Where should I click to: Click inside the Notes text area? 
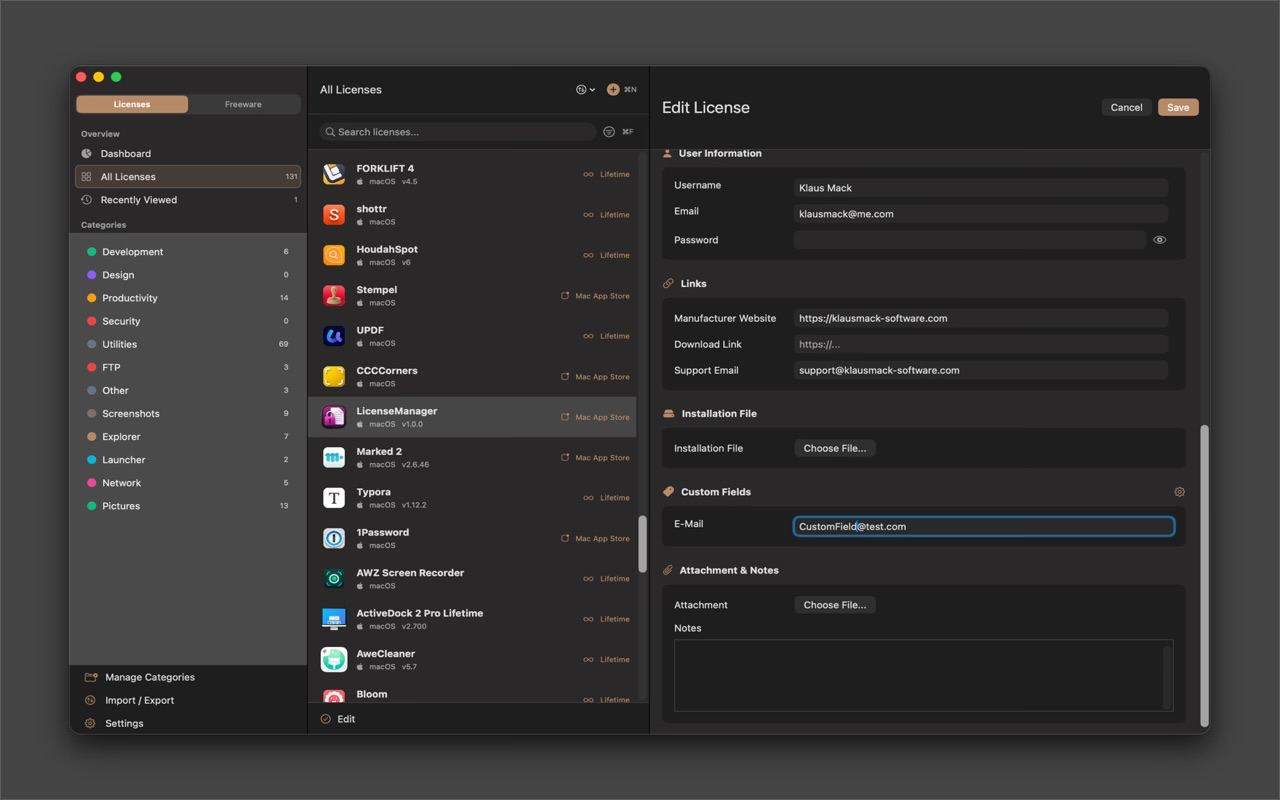(923, 675)
